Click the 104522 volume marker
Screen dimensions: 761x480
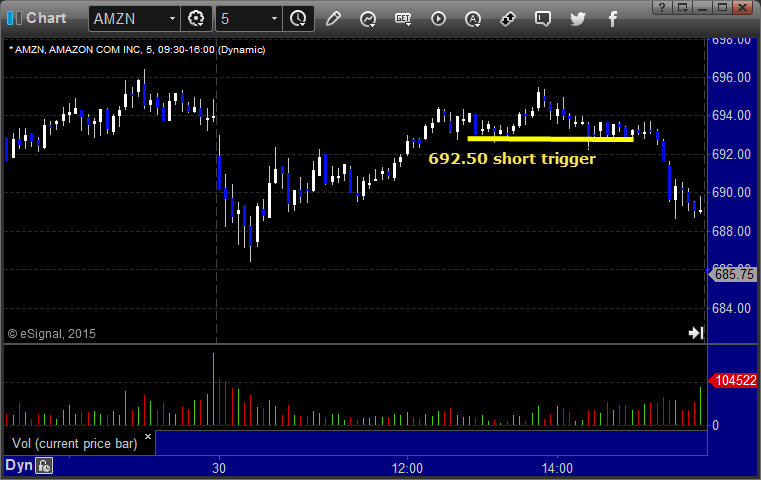coord(733,381)
